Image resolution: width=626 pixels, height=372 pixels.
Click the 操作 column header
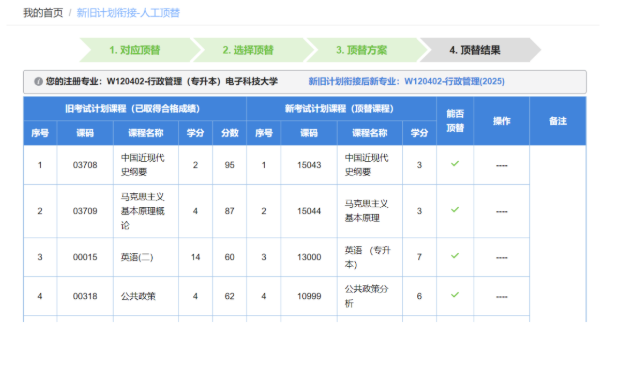501,121
